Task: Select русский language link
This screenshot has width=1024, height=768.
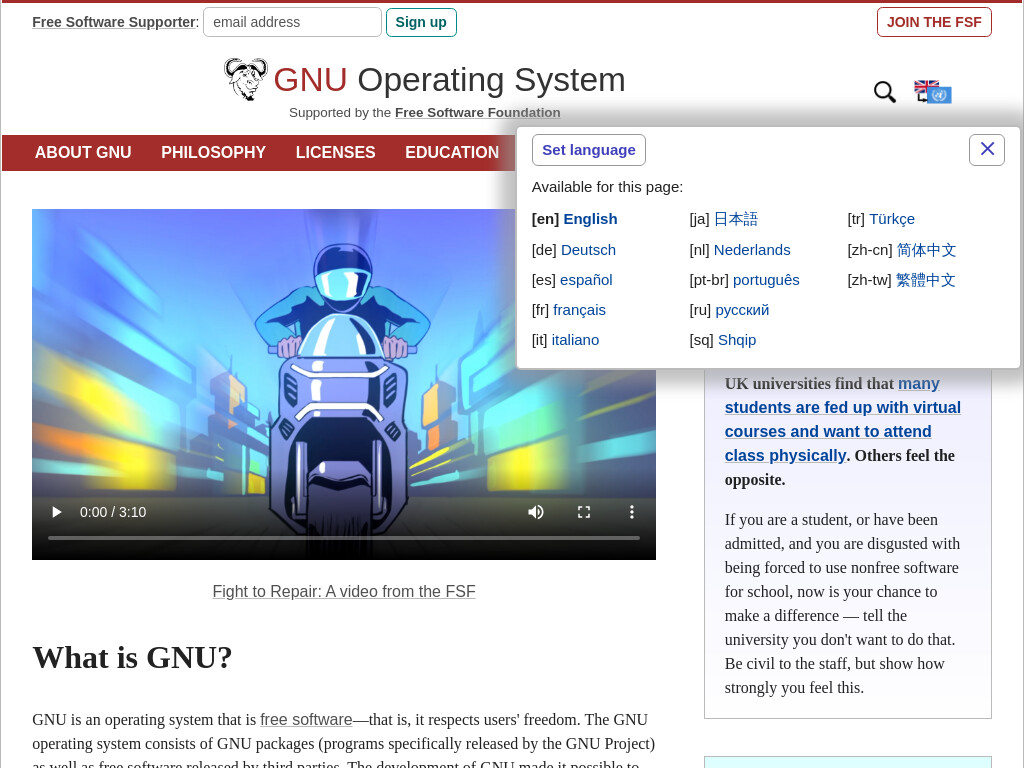Action: pyautogui.click(x=742, y=310)
